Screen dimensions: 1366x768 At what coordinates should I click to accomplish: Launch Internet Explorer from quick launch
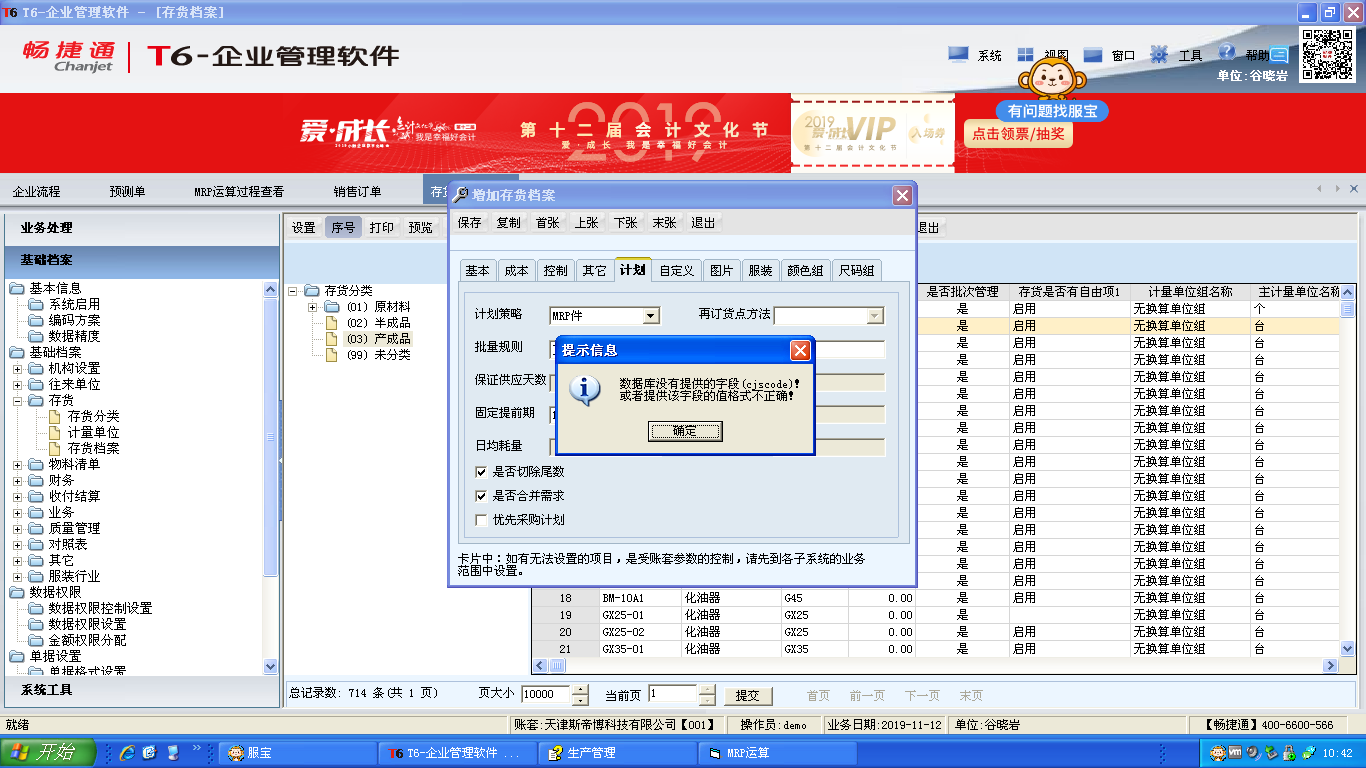pos(127,752)
